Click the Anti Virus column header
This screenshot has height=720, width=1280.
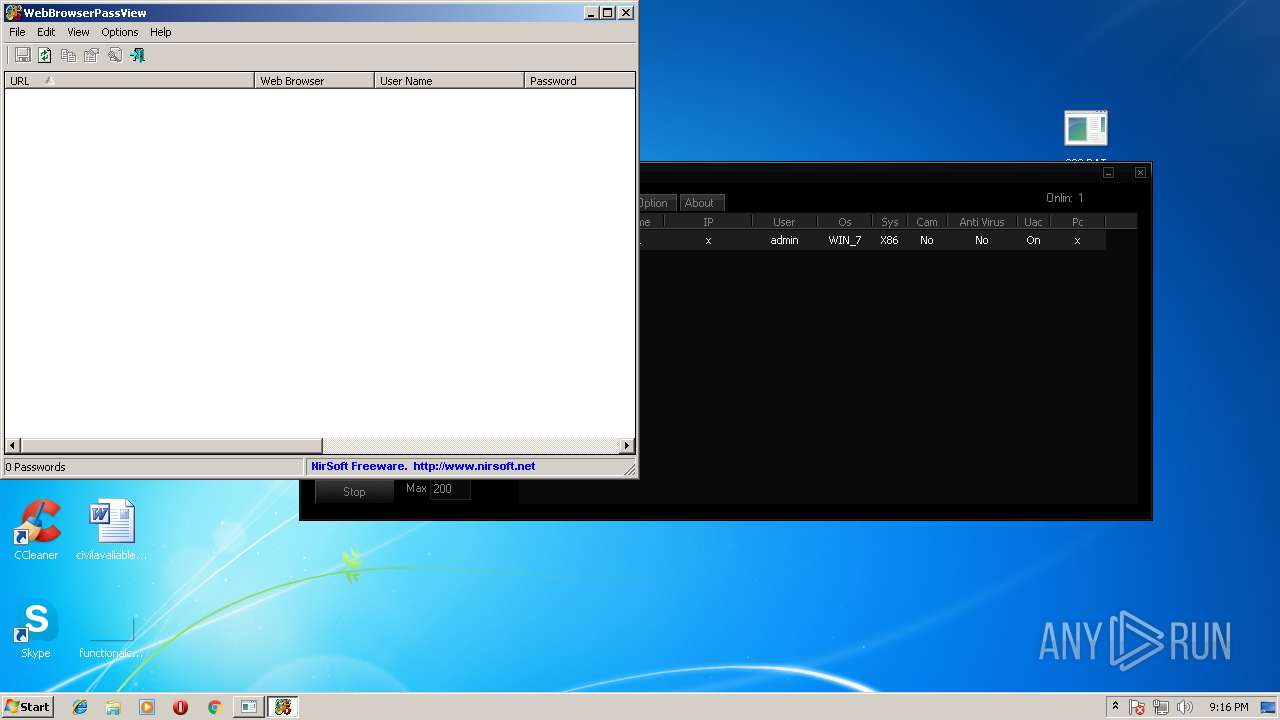(982, 222)
